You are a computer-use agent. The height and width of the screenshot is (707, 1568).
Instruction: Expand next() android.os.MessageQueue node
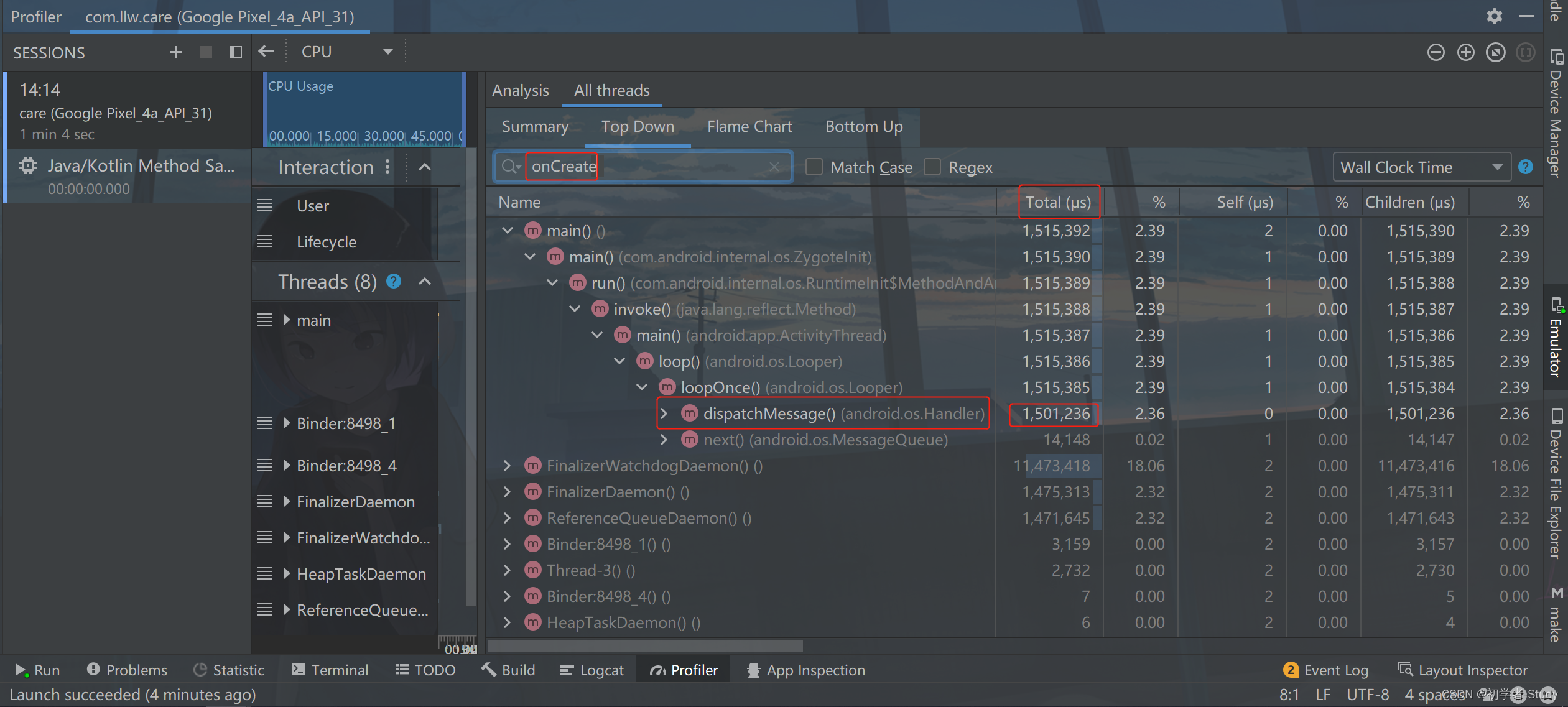pos(663,440)
